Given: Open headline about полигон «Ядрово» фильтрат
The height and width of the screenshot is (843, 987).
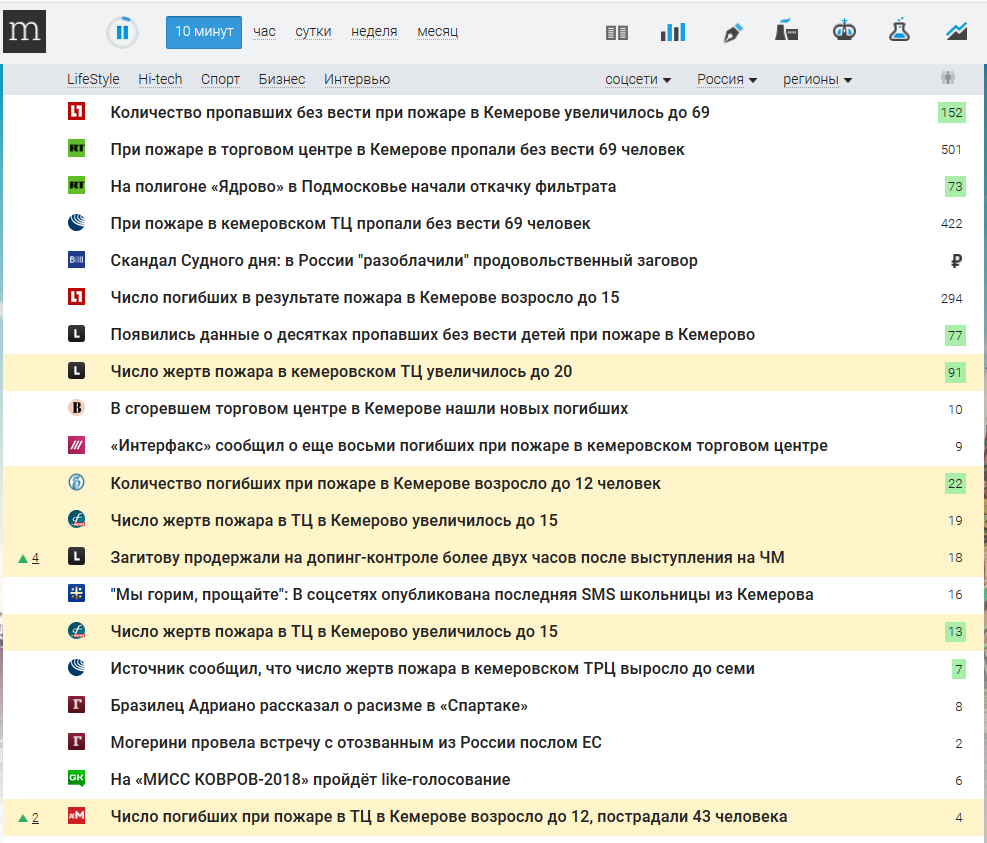Looking at the screenshot, I should (363, 187).
